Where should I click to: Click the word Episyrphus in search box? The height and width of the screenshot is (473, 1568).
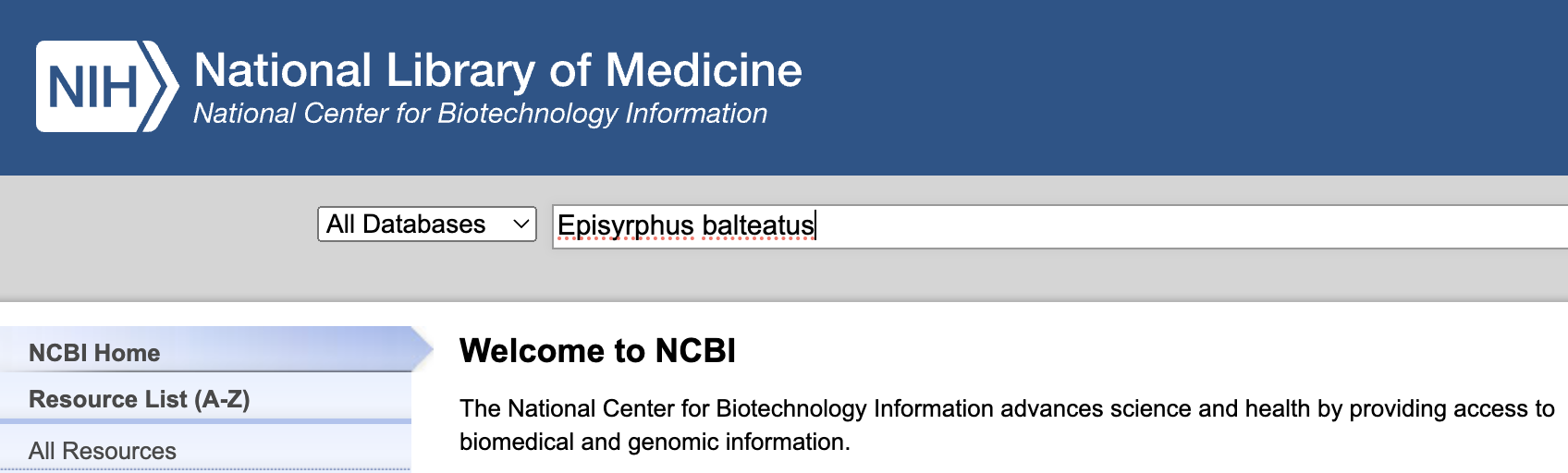[625, 225]
